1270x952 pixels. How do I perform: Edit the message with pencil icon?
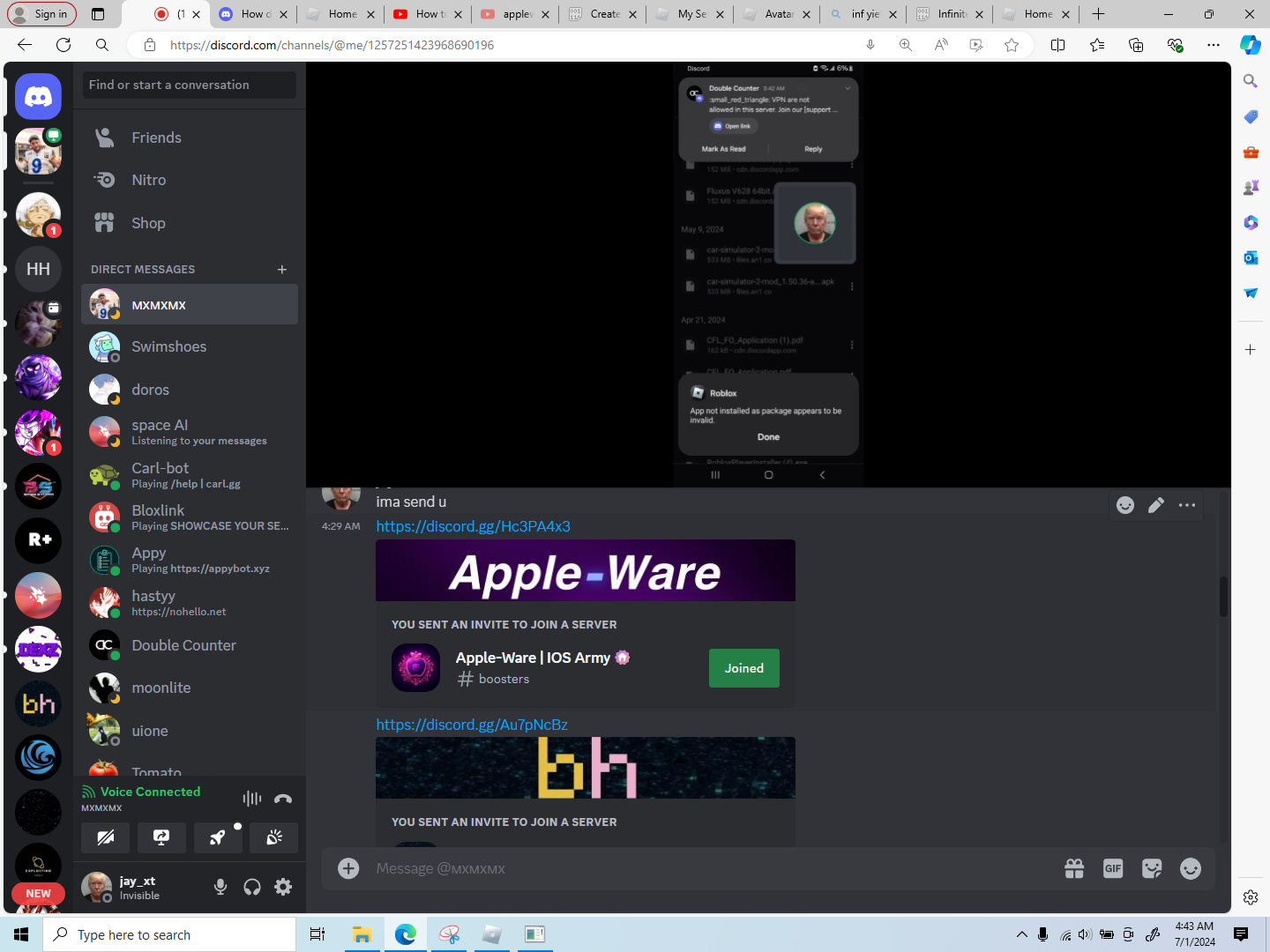[1156, 505]
